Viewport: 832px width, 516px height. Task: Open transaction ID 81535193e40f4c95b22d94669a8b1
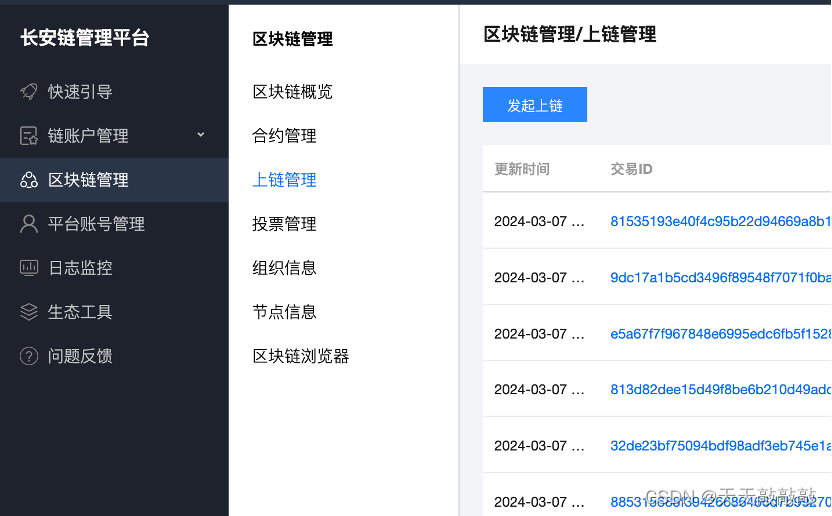pyautogui.click(x=721, y=221)
